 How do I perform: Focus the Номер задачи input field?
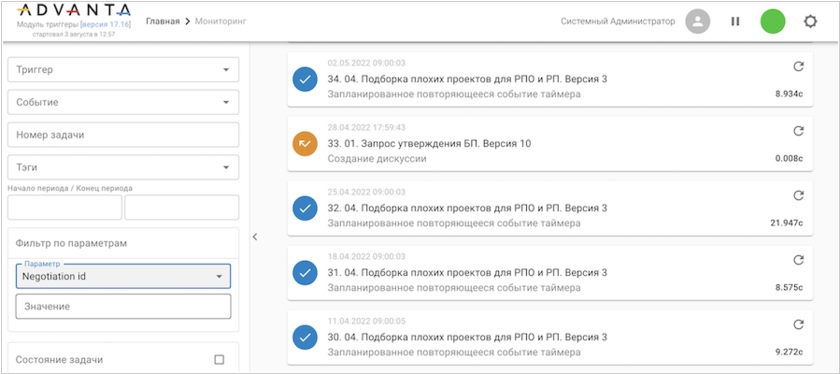click(x=123, y=135)
